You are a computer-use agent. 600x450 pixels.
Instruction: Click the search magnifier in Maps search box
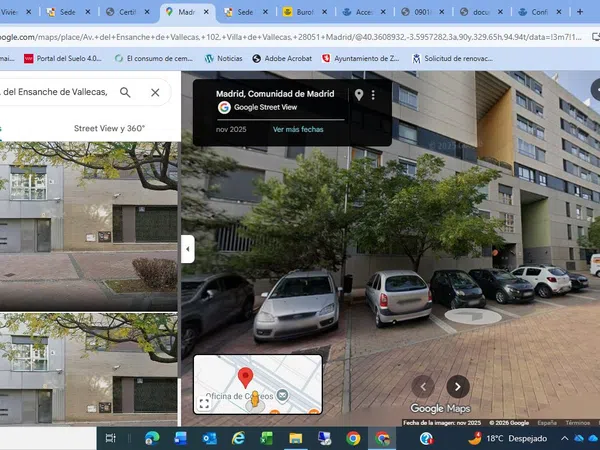click(125, 92)
